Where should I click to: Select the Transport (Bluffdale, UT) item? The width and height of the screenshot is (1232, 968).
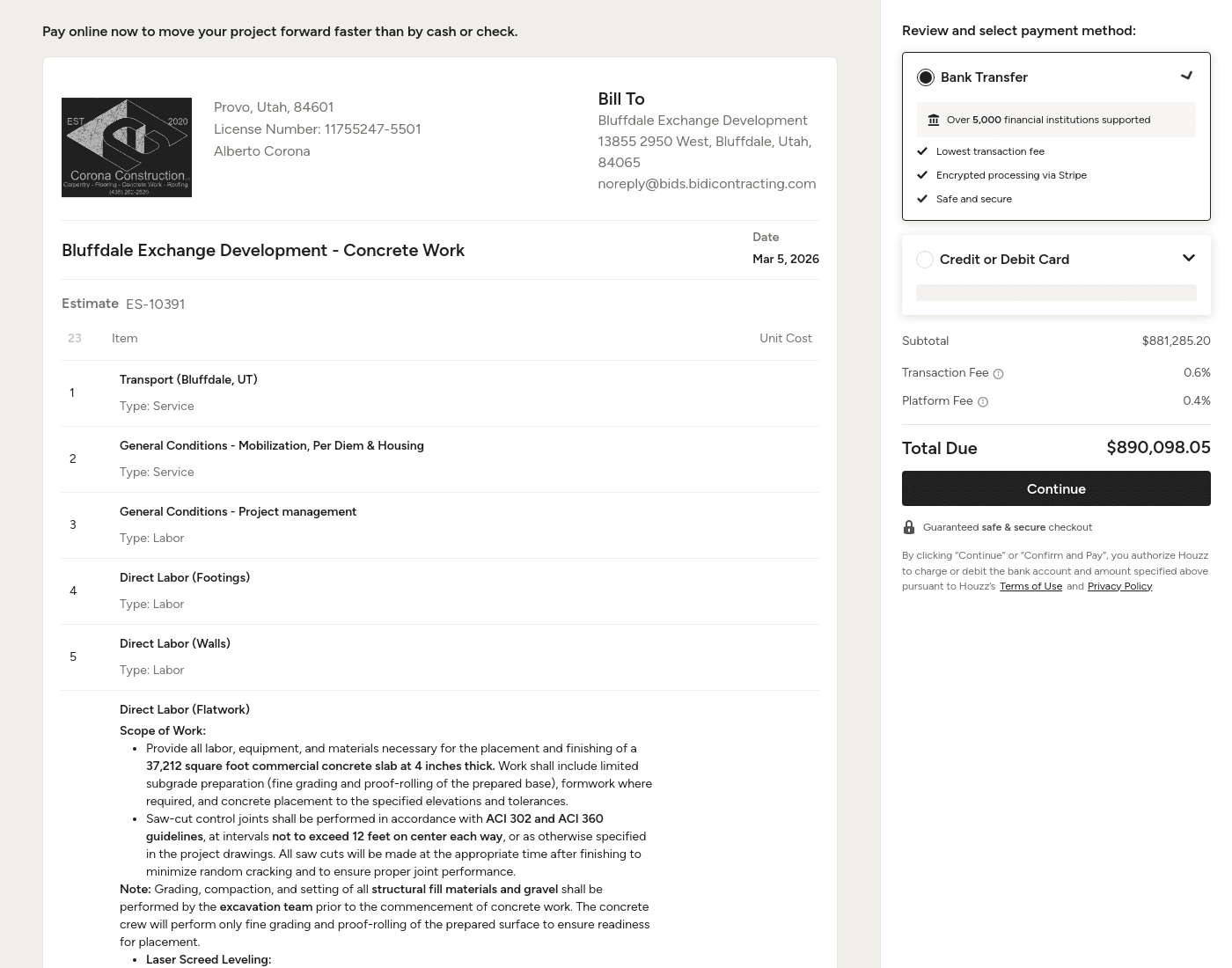[x=188, y=380]
